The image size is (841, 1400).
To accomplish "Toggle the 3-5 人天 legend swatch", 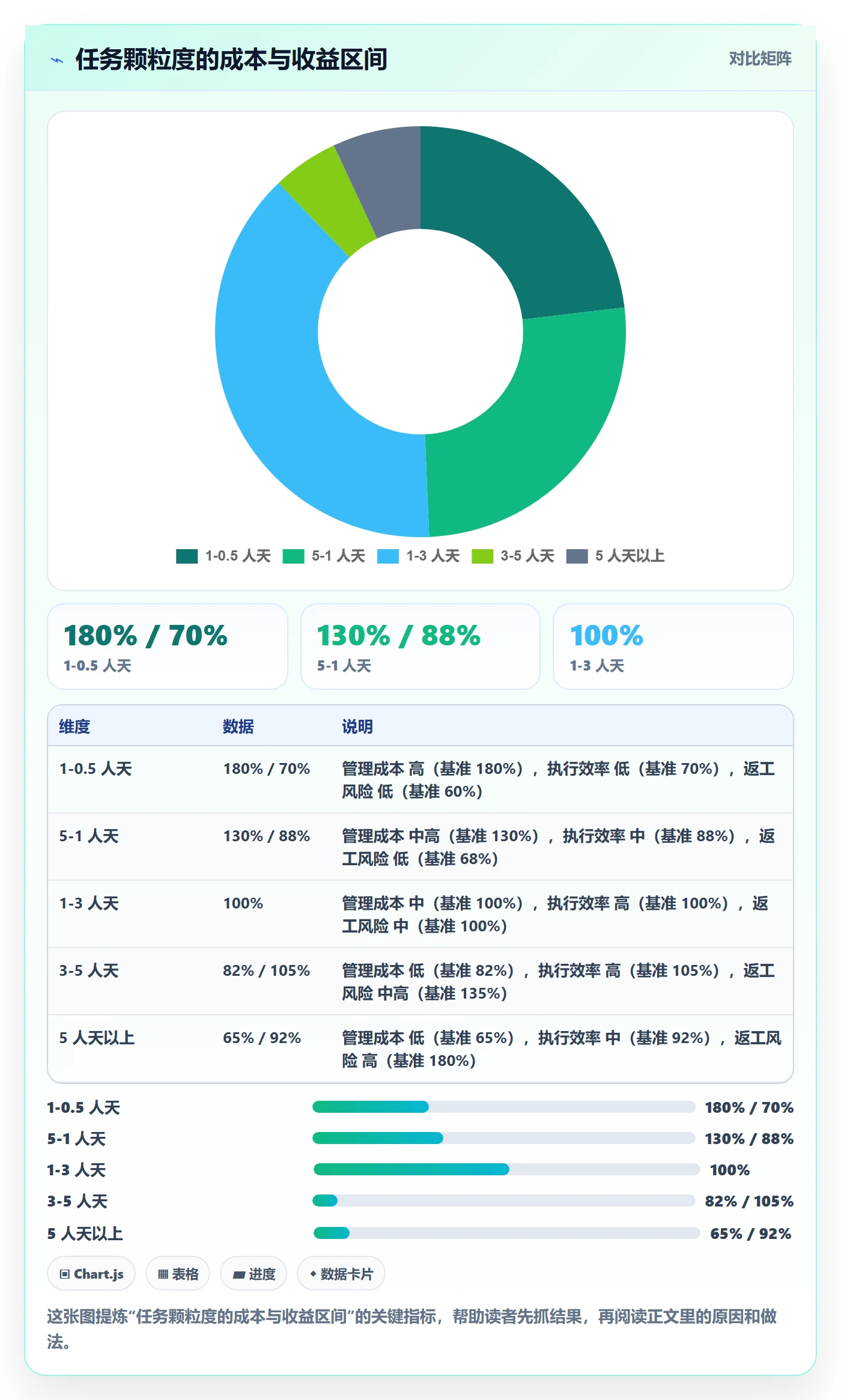I will (482, 556).
